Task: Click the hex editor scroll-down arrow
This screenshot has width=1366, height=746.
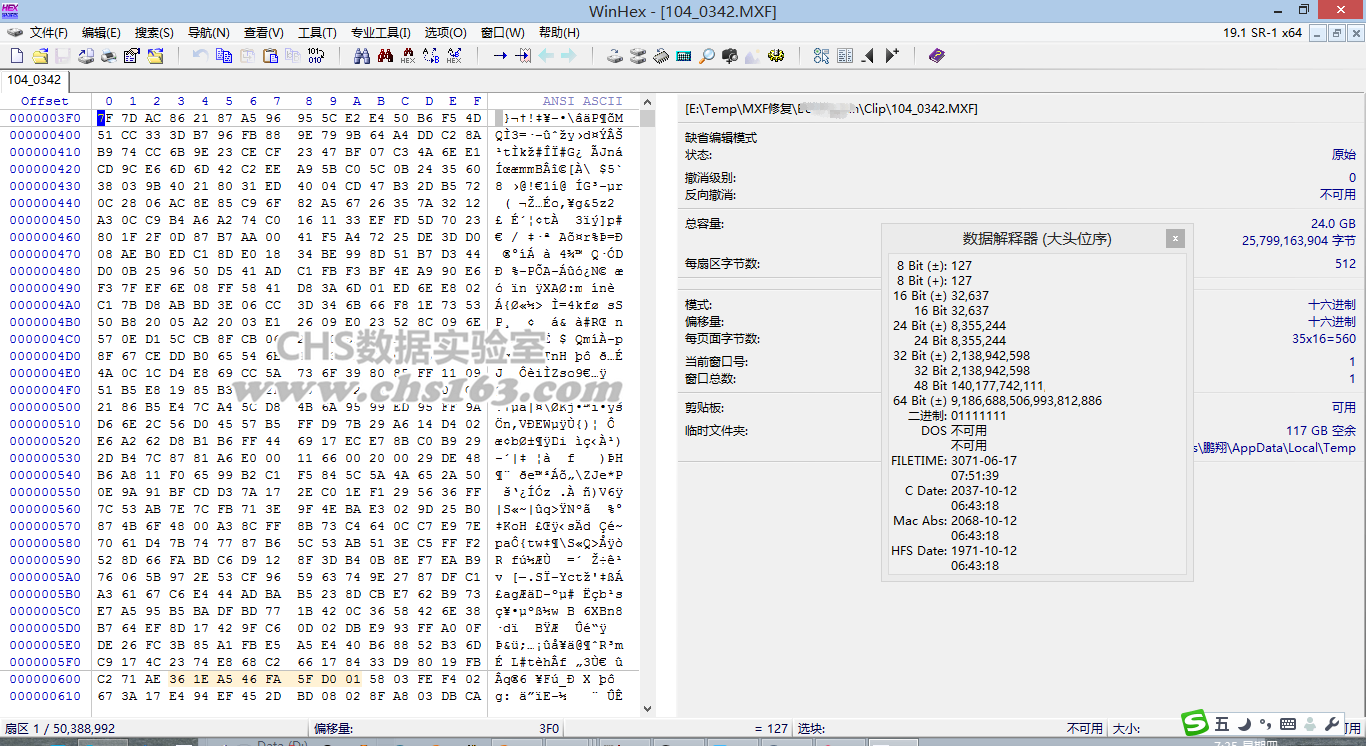Action: click(647, 708)
